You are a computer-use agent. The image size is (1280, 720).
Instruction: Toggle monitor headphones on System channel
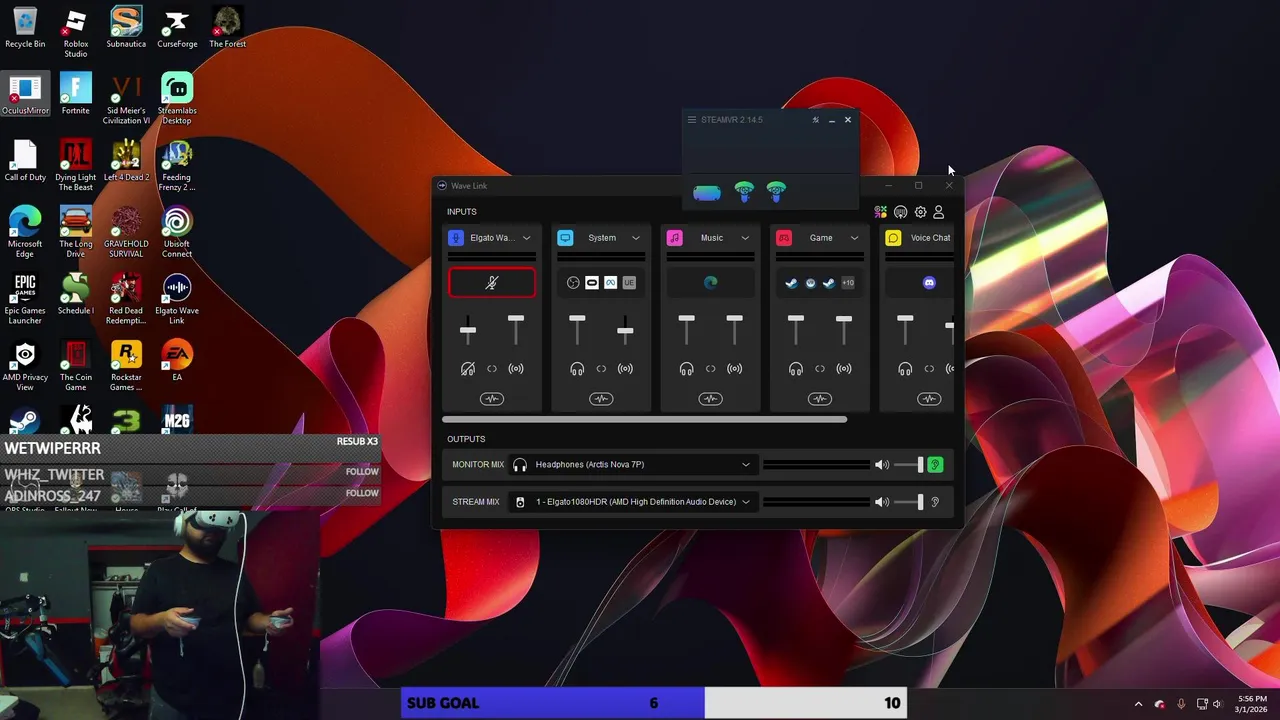click(x=577, y=369)
